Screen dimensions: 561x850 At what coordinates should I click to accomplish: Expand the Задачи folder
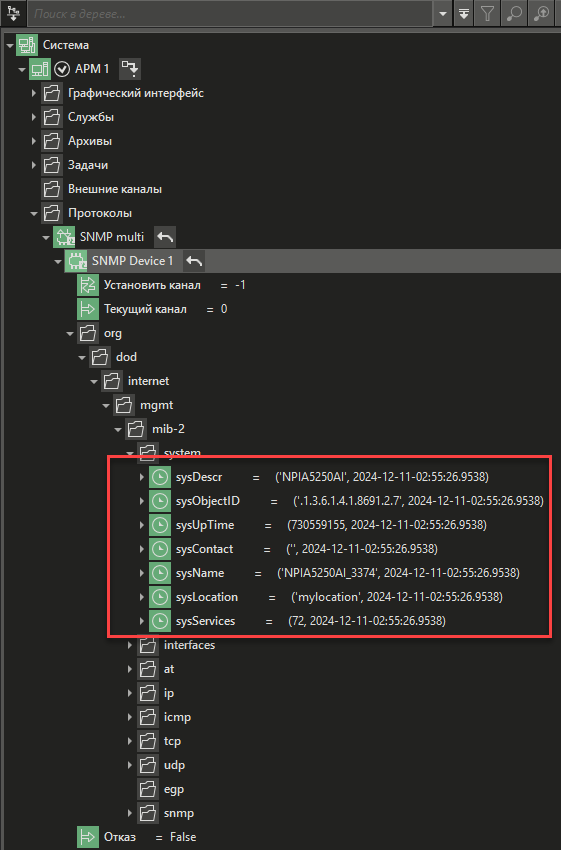click(x=34, y=165)
